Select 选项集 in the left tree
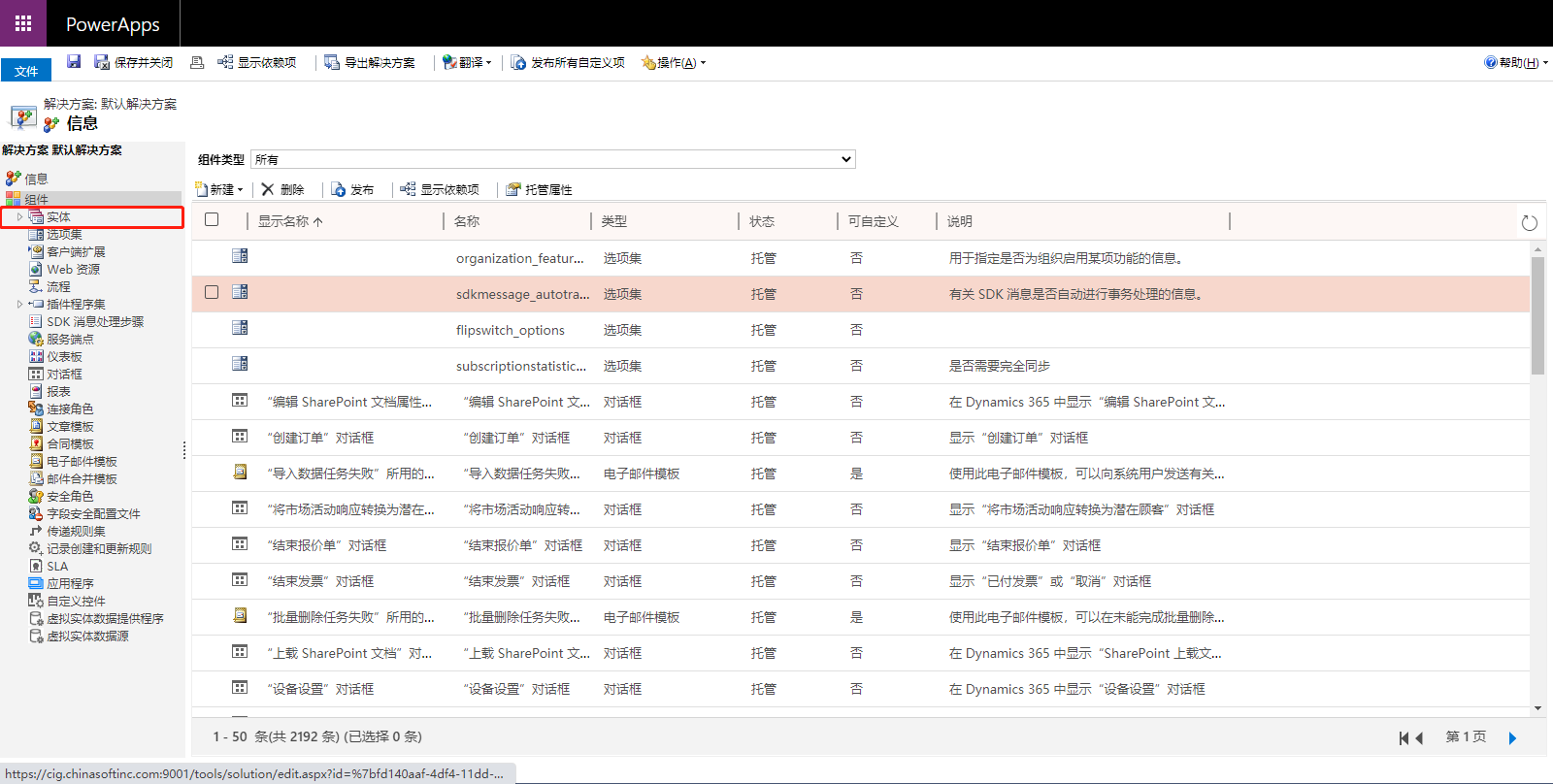 (x=64, y=235)
